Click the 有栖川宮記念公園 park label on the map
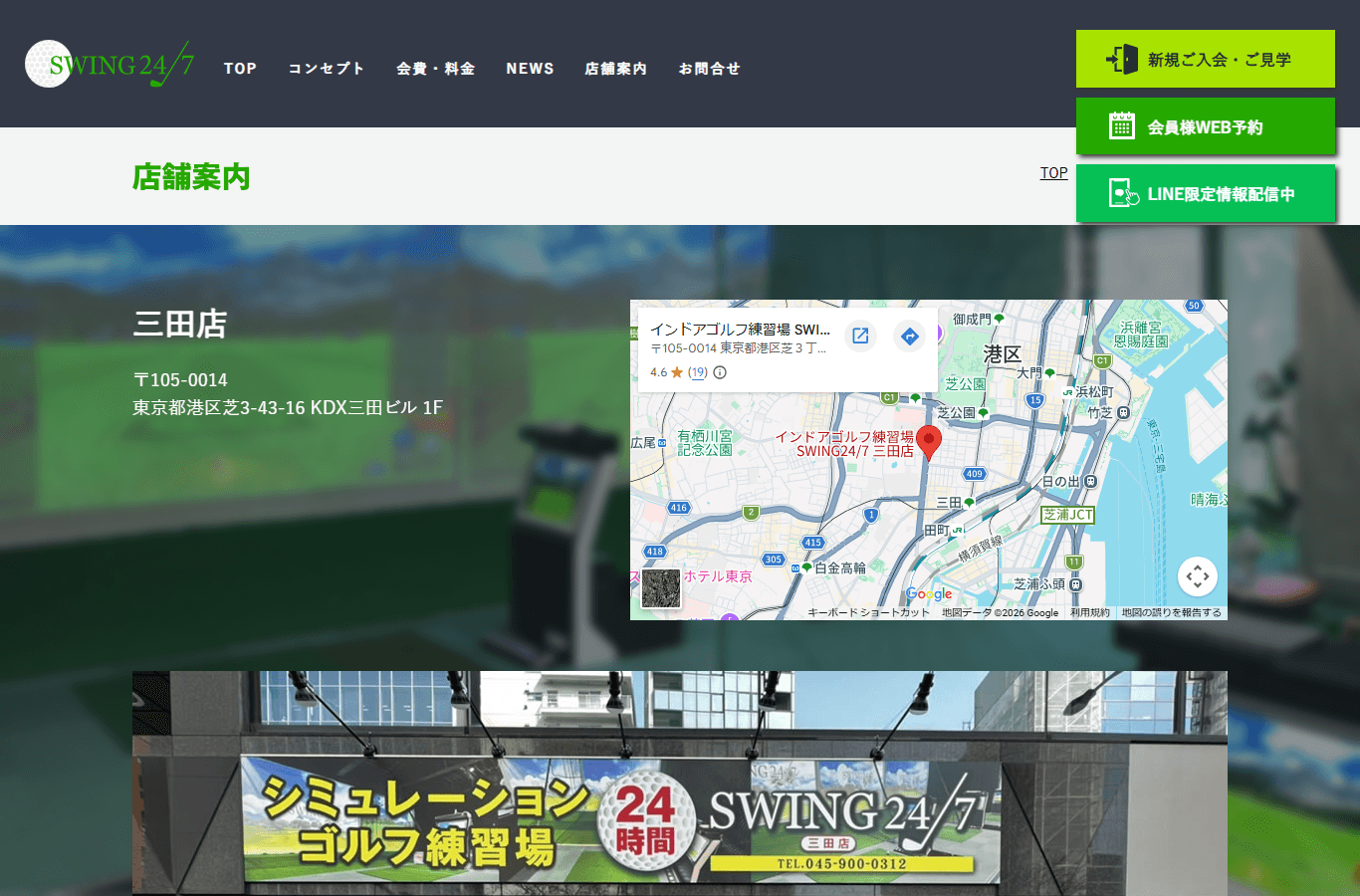1360x896 pixels. click(705, 443)
